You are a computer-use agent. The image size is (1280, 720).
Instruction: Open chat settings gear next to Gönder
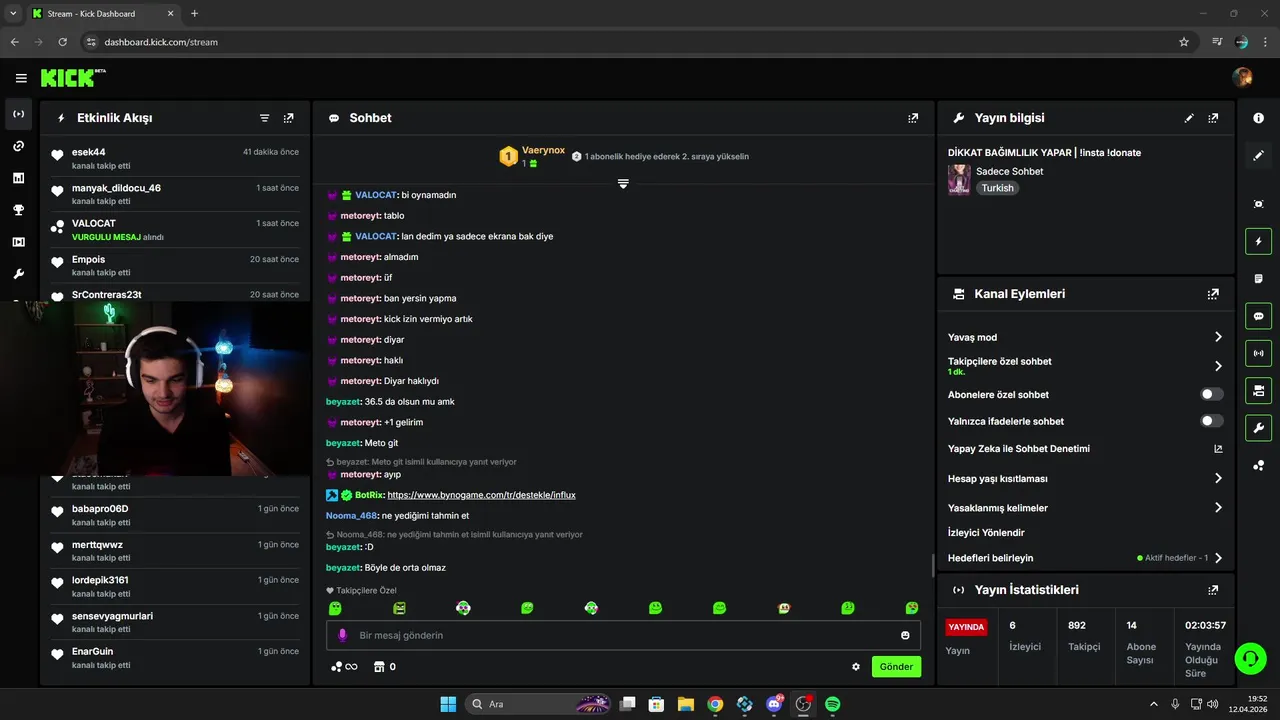click(856, 667)
